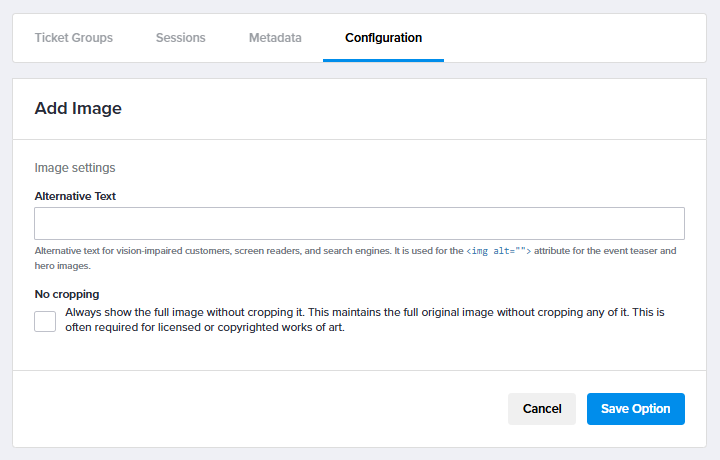
Task: Click the Image settings section title
Action: click(75, 168)
